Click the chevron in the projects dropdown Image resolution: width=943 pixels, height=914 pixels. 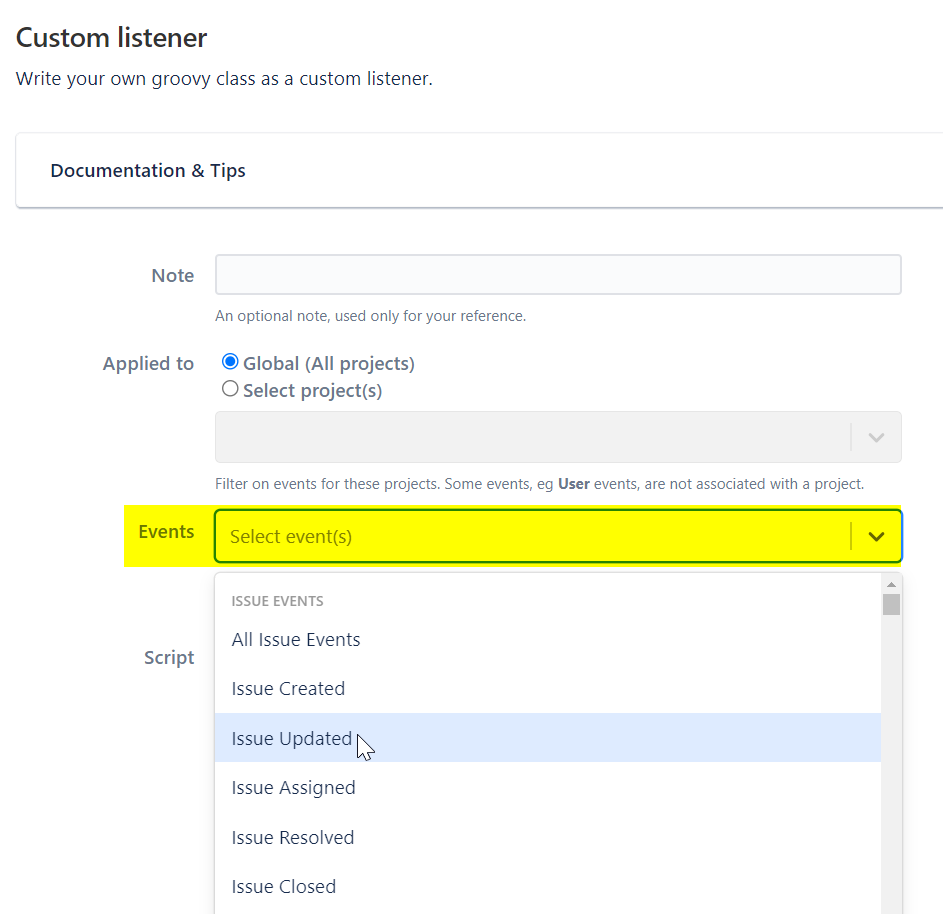click(876, 437)
